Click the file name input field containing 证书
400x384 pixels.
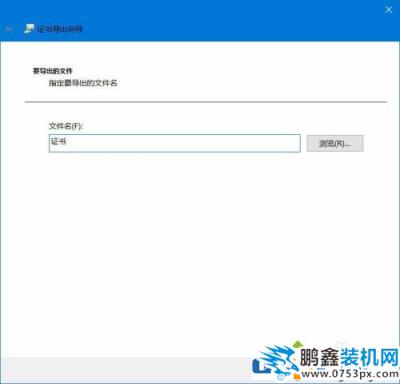tap(175, 143)
